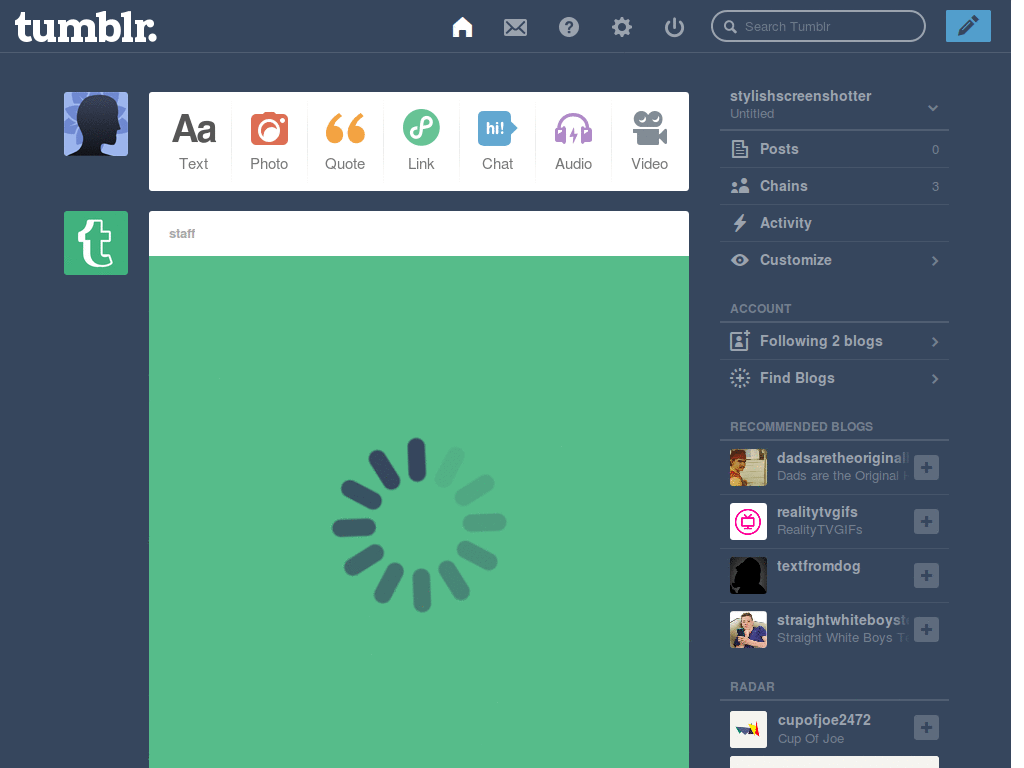Click the realitytvgifs avatar thumbnail
The width and height of the screenshot is (1024, 768).
pyautogui.click(x=748, y=522)
